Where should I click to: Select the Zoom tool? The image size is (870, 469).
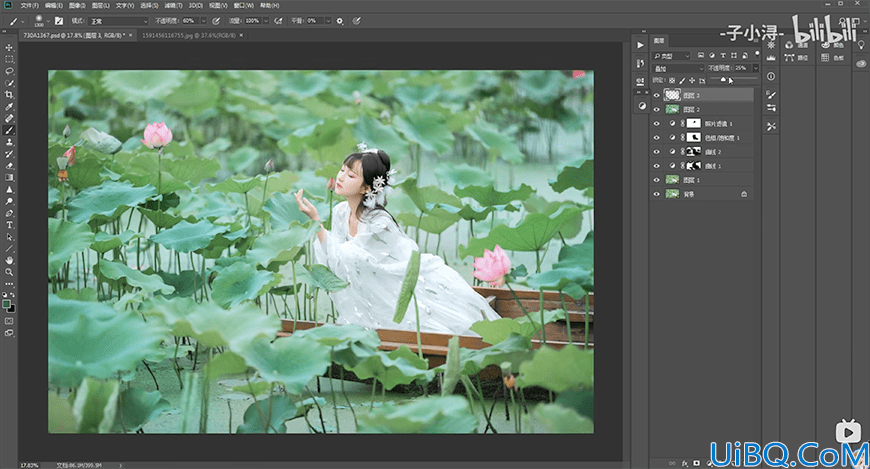point(9,272)
